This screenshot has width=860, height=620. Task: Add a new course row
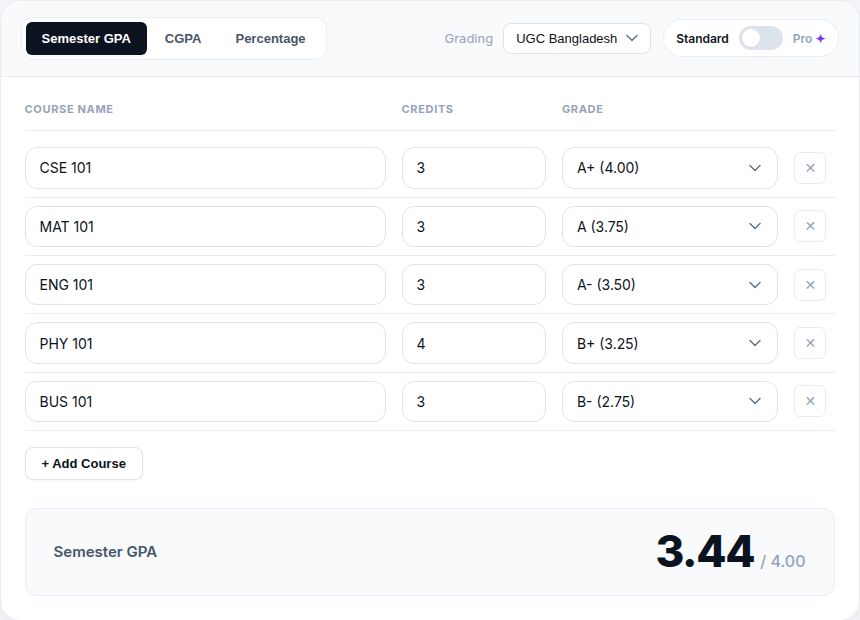coord(84,464)
